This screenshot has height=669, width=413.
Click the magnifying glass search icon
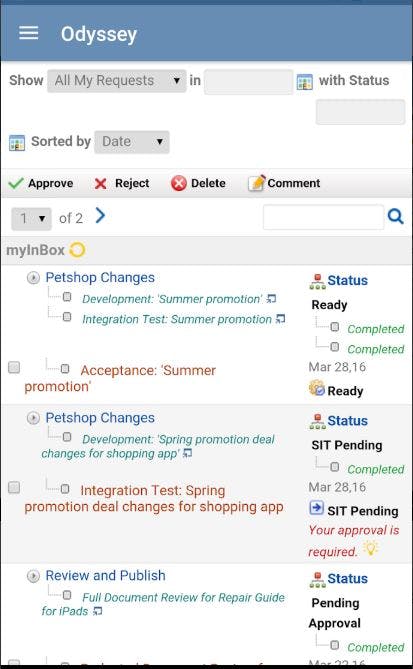[396, 217]
